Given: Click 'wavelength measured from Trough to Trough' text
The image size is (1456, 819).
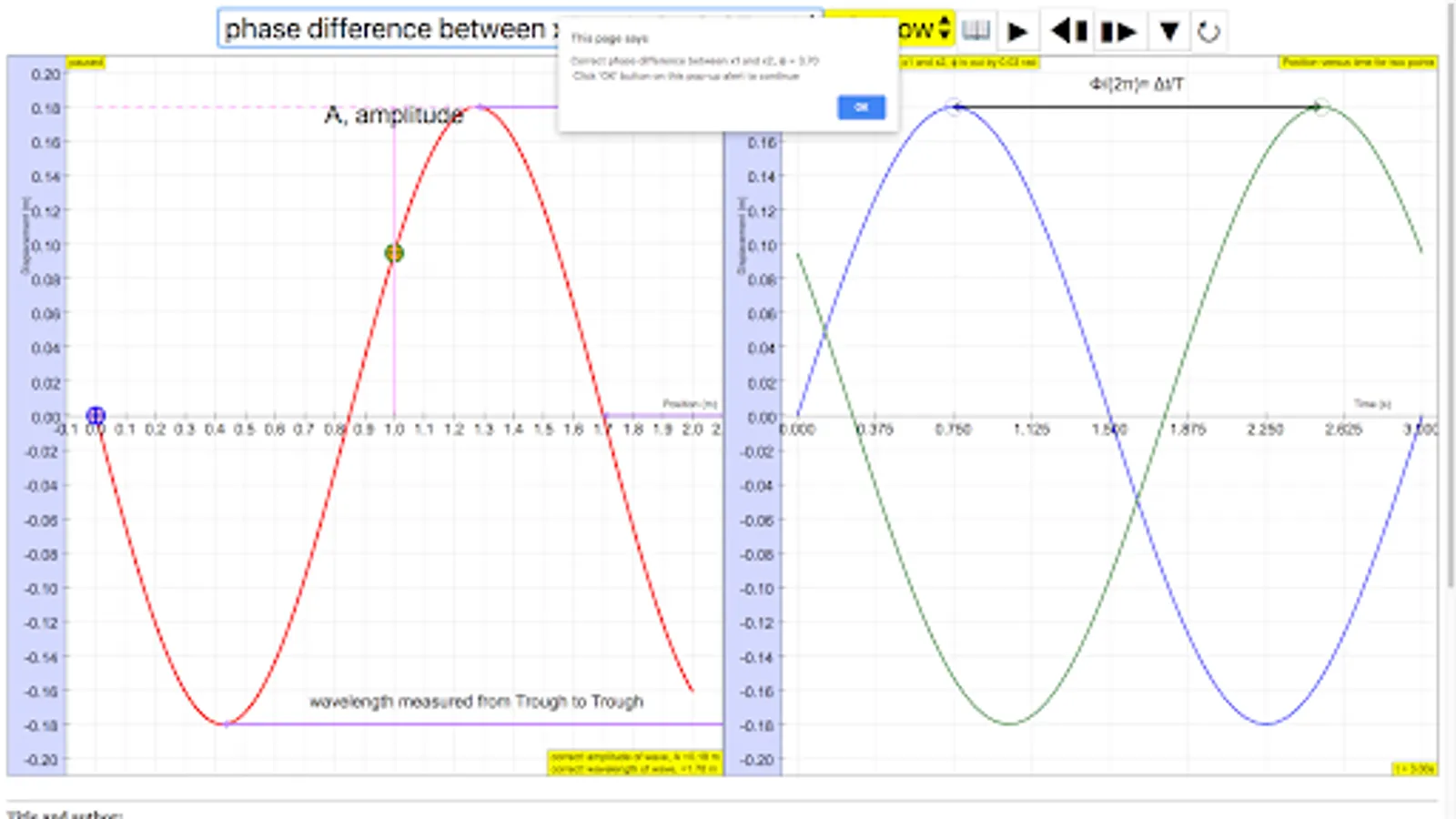Looking at the screenshot, I should pyautogui.click(x=476, y=702).
